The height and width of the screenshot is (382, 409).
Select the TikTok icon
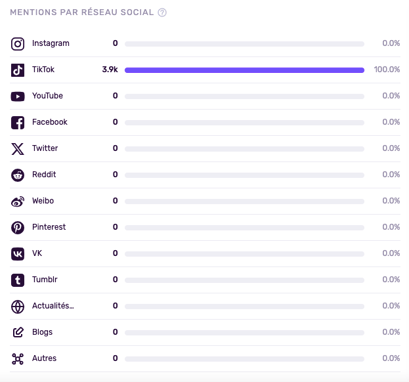coord(18,70)
